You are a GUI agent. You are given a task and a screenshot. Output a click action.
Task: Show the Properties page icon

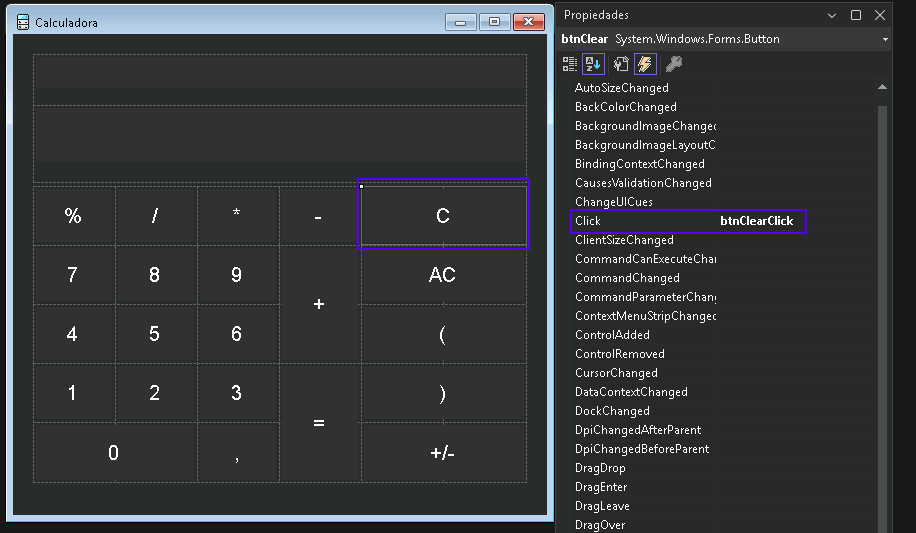621,64
